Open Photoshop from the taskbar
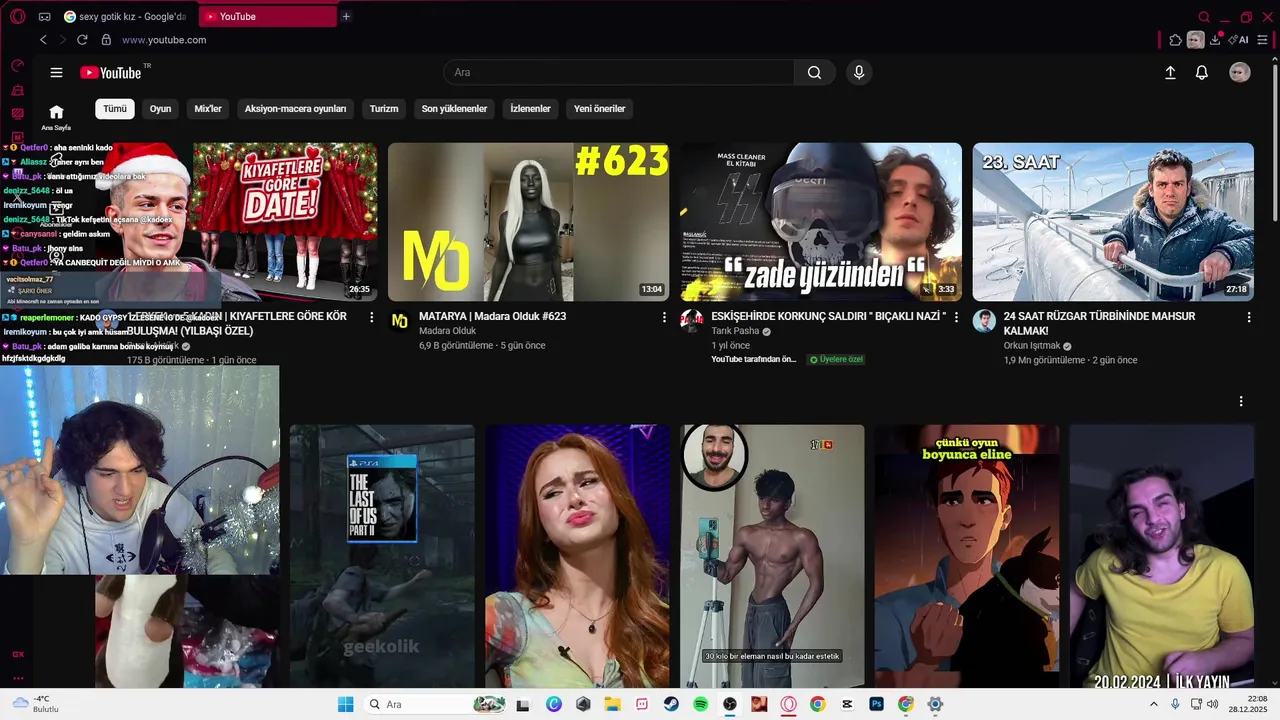 tap(877, 704)
